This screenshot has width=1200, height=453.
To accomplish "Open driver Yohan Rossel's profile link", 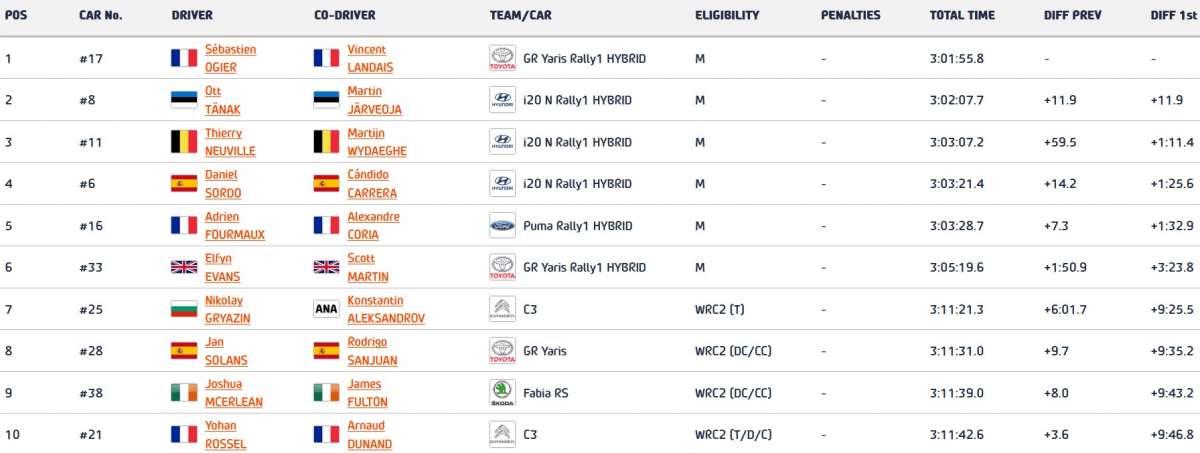I will (225, 434).
